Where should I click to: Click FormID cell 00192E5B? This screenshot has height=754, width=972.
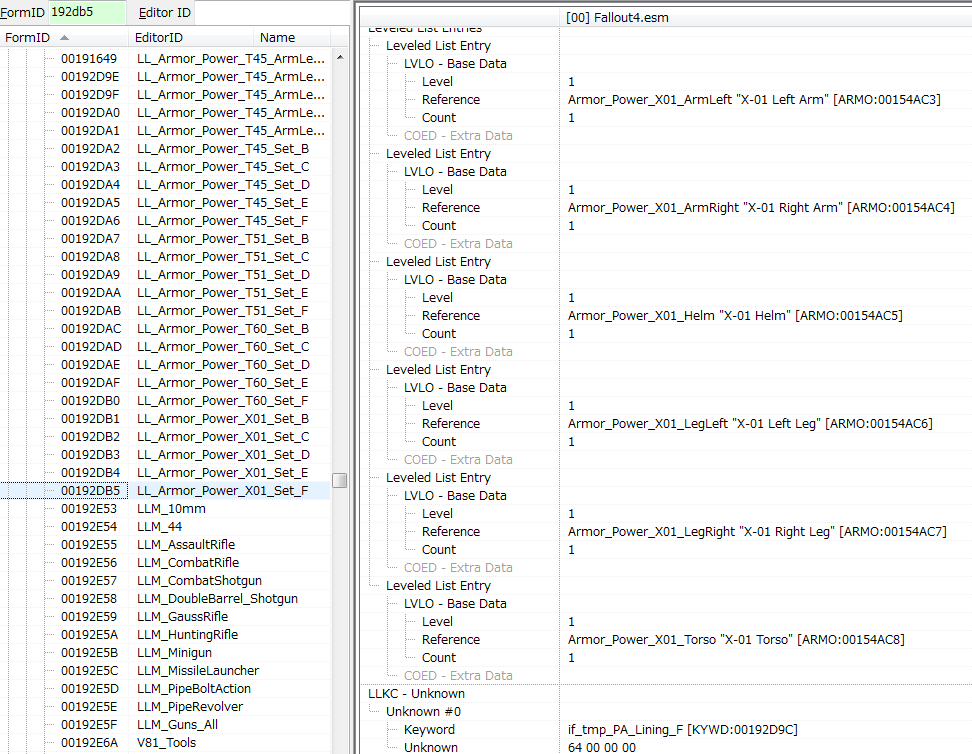coord(90,652)
